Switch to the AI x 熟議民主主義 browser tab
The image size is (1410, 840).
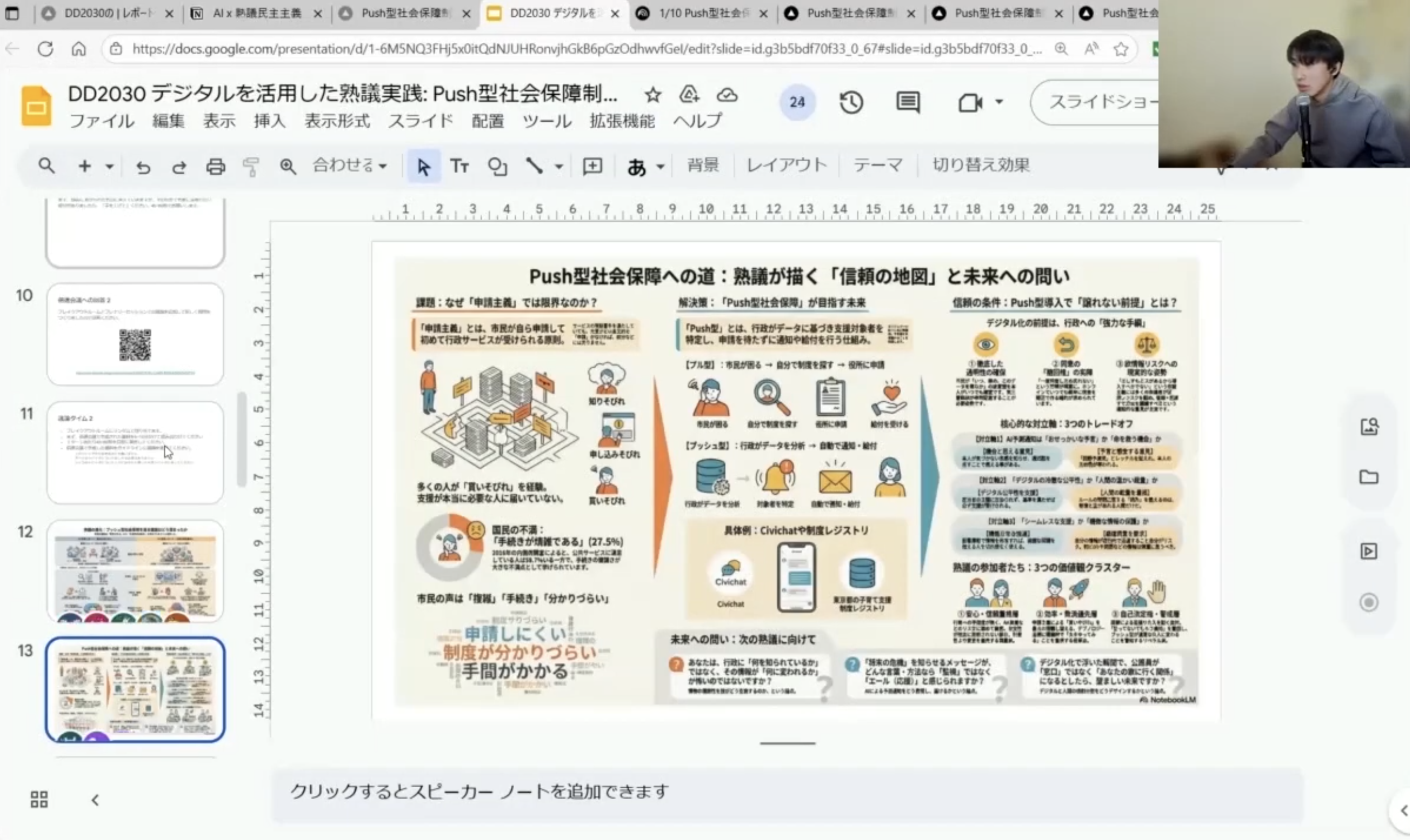click(256, 14)
